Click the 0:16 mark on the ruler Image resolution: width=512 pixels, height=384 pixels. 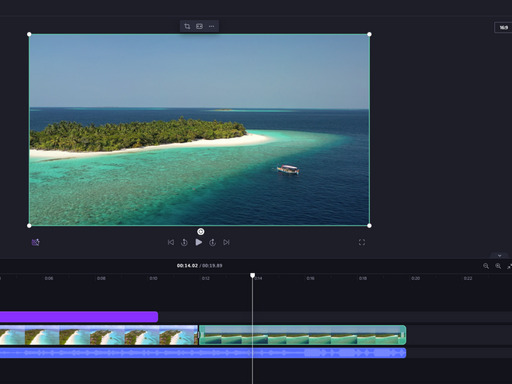[310, 278]
